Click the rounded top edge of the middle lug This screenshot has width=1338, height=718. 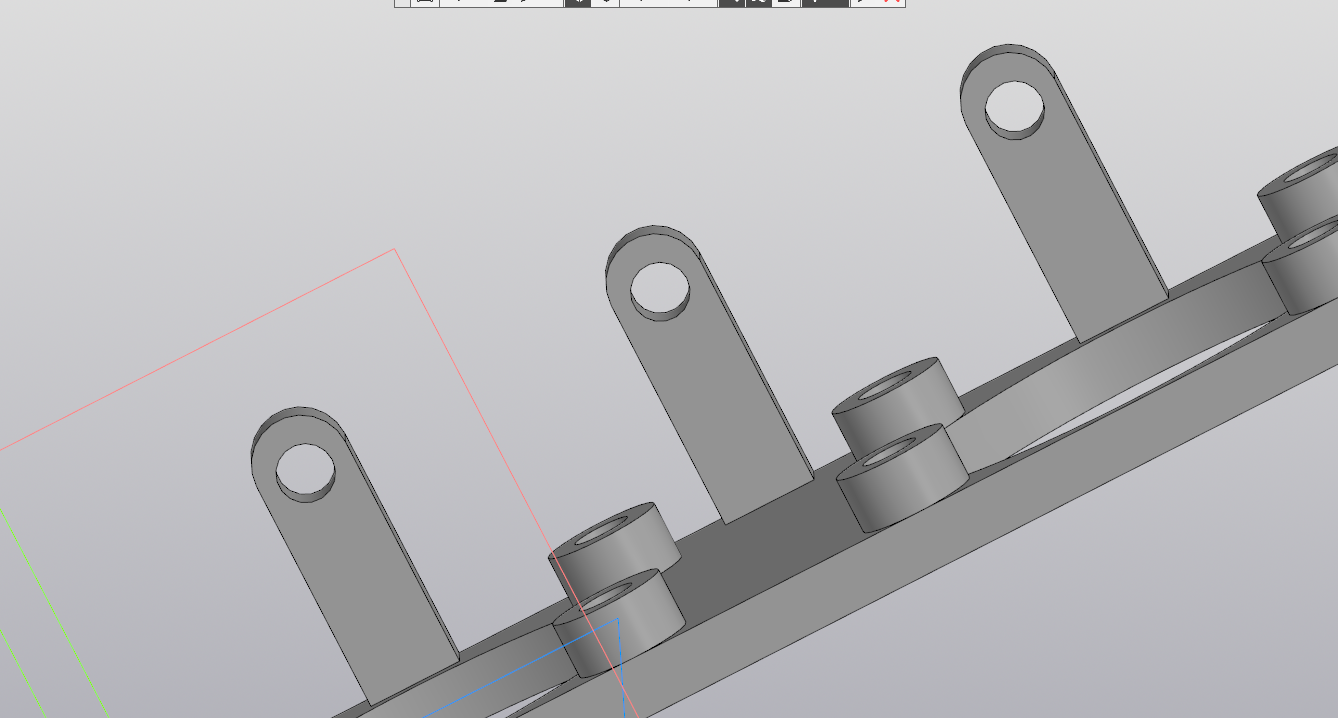coord(650,232)
